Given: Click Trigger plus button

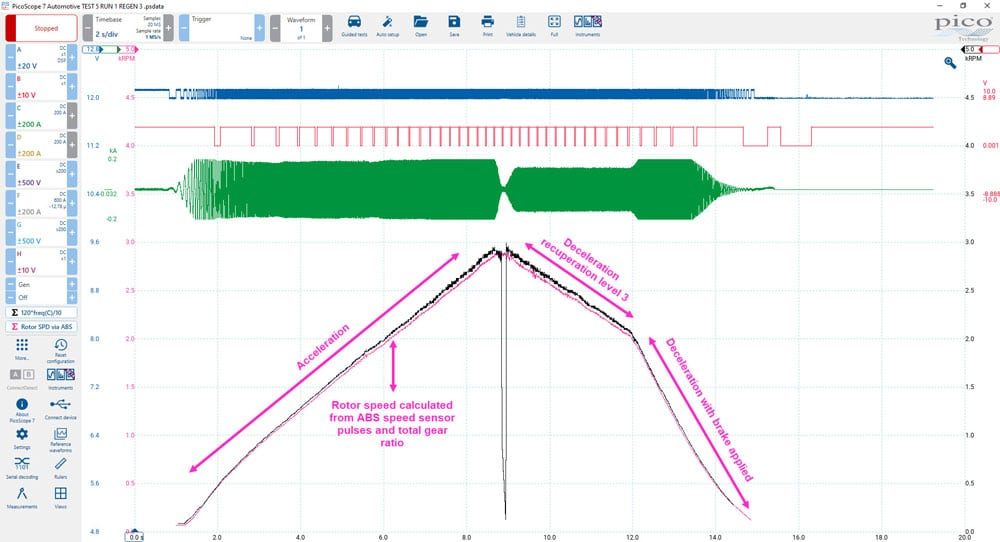Looking at the screenshot, I should click(260, 28).
